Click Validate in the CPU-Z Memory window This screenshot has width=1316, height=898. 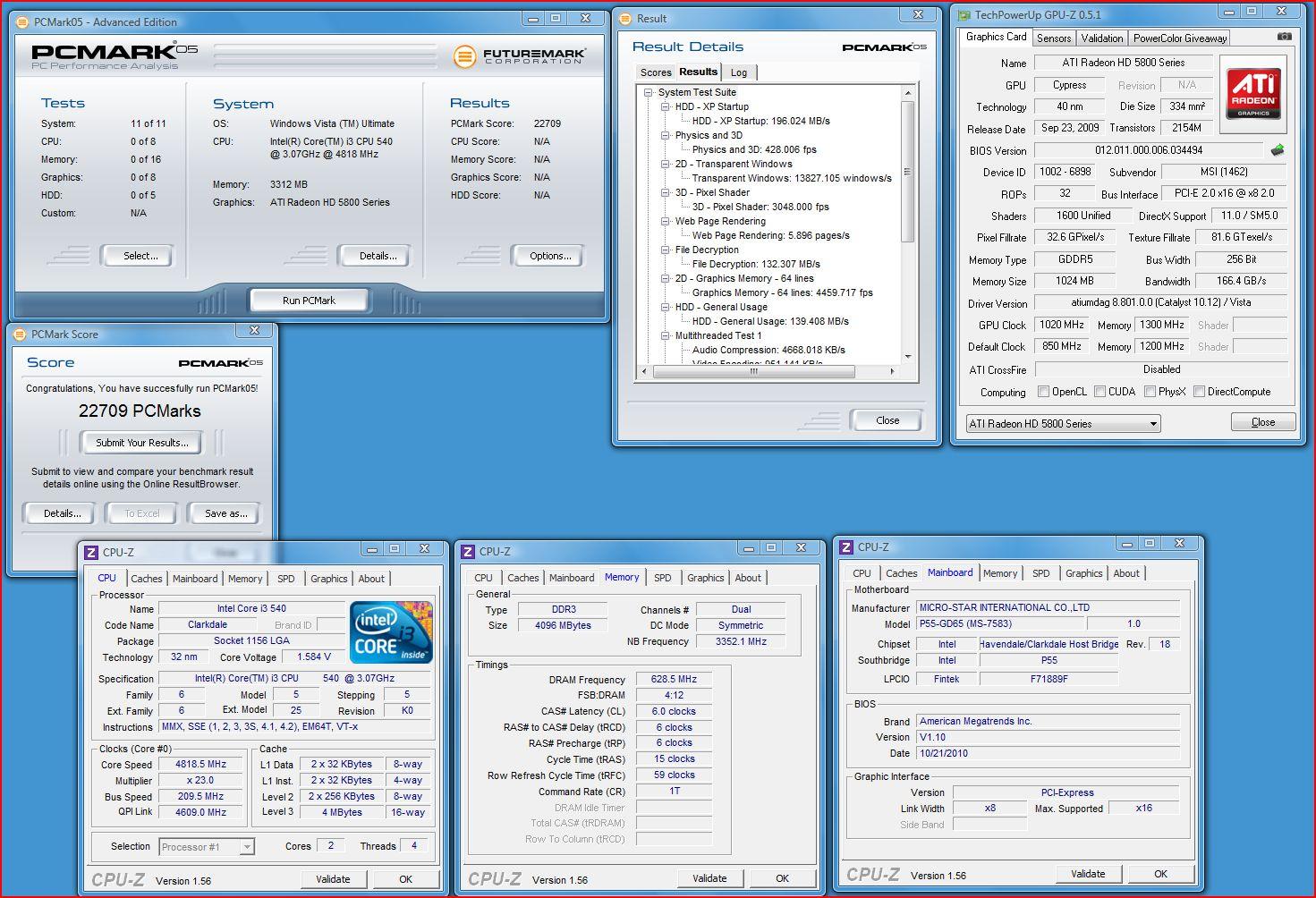pos(709,878)
